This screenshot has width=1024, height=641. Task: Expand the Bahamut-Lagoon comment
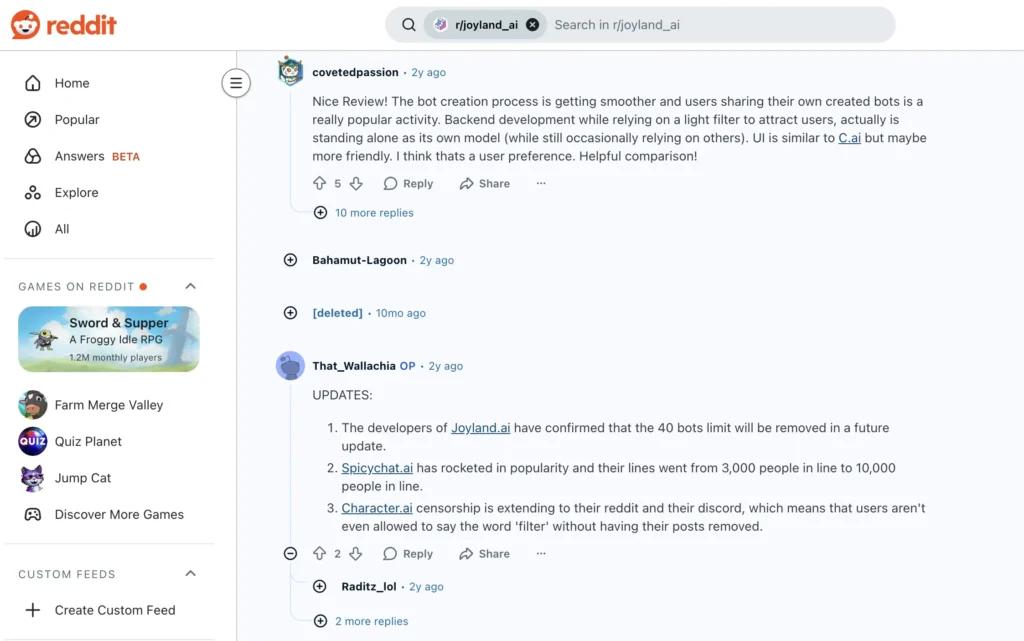290,260
